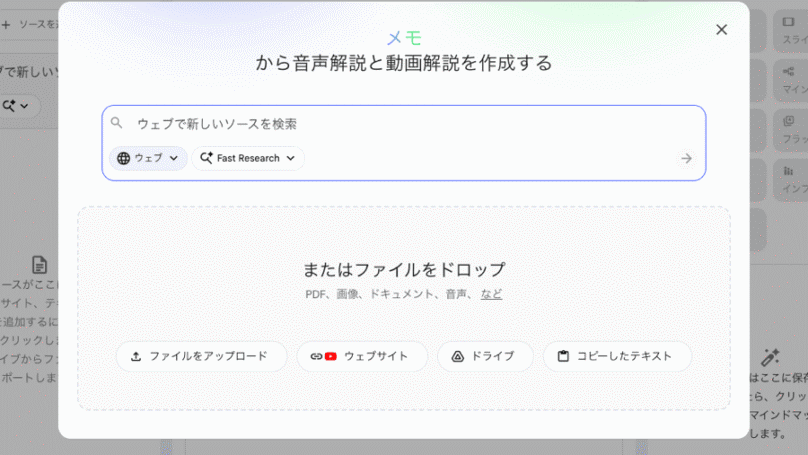Click the magnifier search icon
Screen dimensions: 808x455
coord(117,123)
